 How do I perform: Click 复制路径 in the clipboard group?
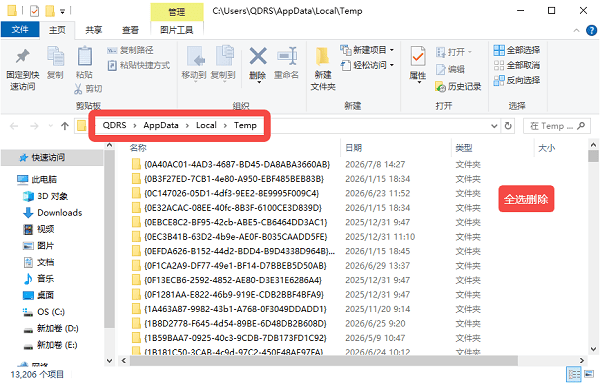pos(130,50)
